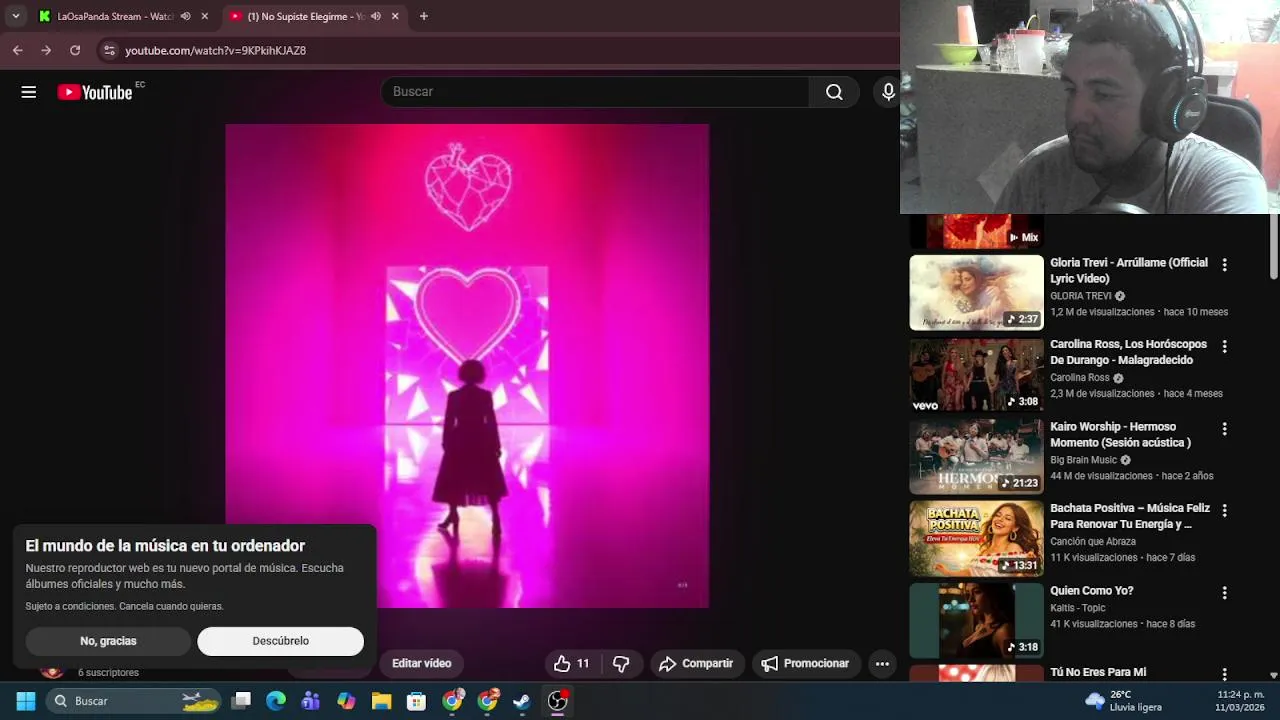Screen dimensions: 1280x720
Task: Visit GLORIA TREVI channel name
Action: [x=1081, y=296]
